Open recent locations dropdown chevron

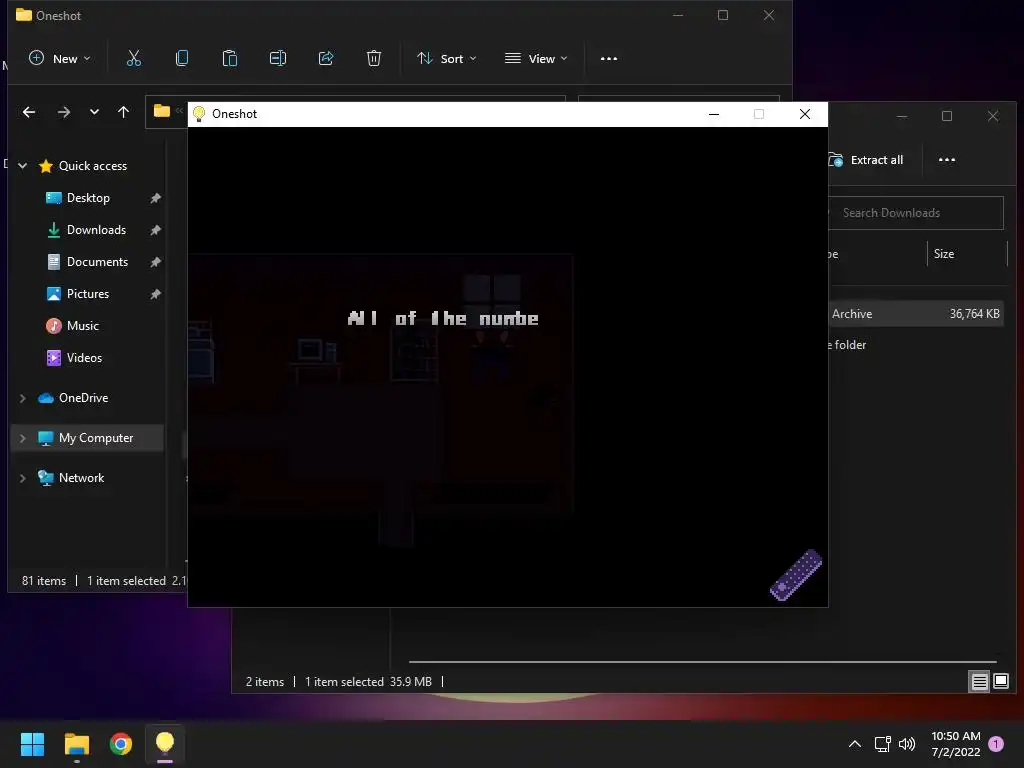95,112
